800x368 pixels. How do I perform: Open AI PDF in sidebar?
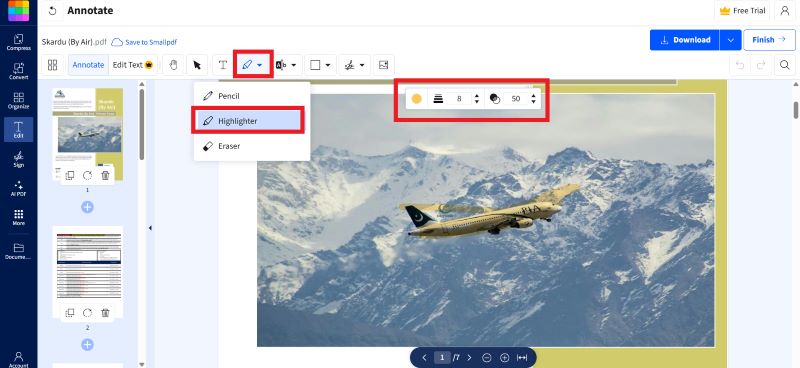(18, 188)
